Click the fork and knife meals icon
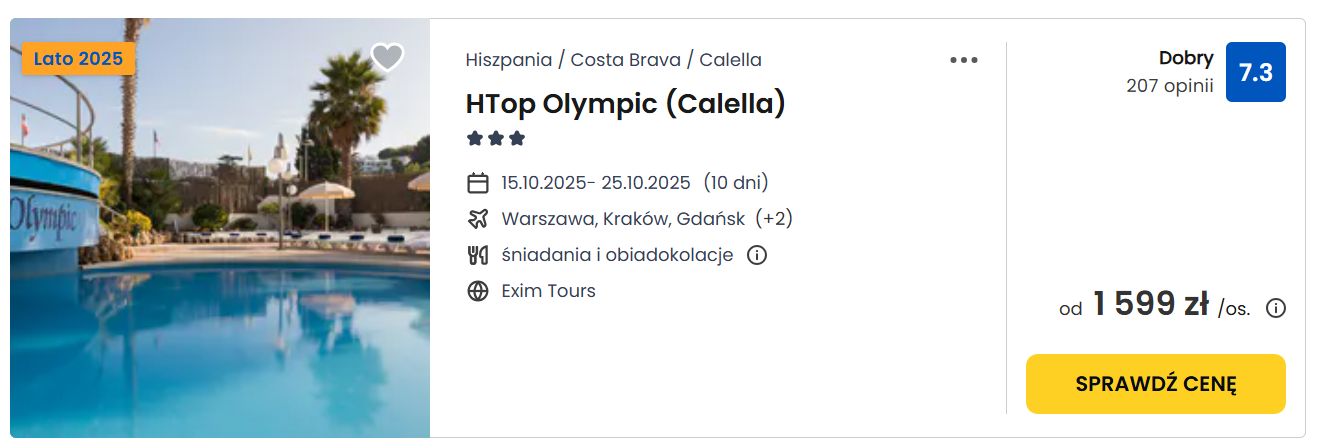The height and width of the screenshot is (448, 1317). click(x=478, y=255)
